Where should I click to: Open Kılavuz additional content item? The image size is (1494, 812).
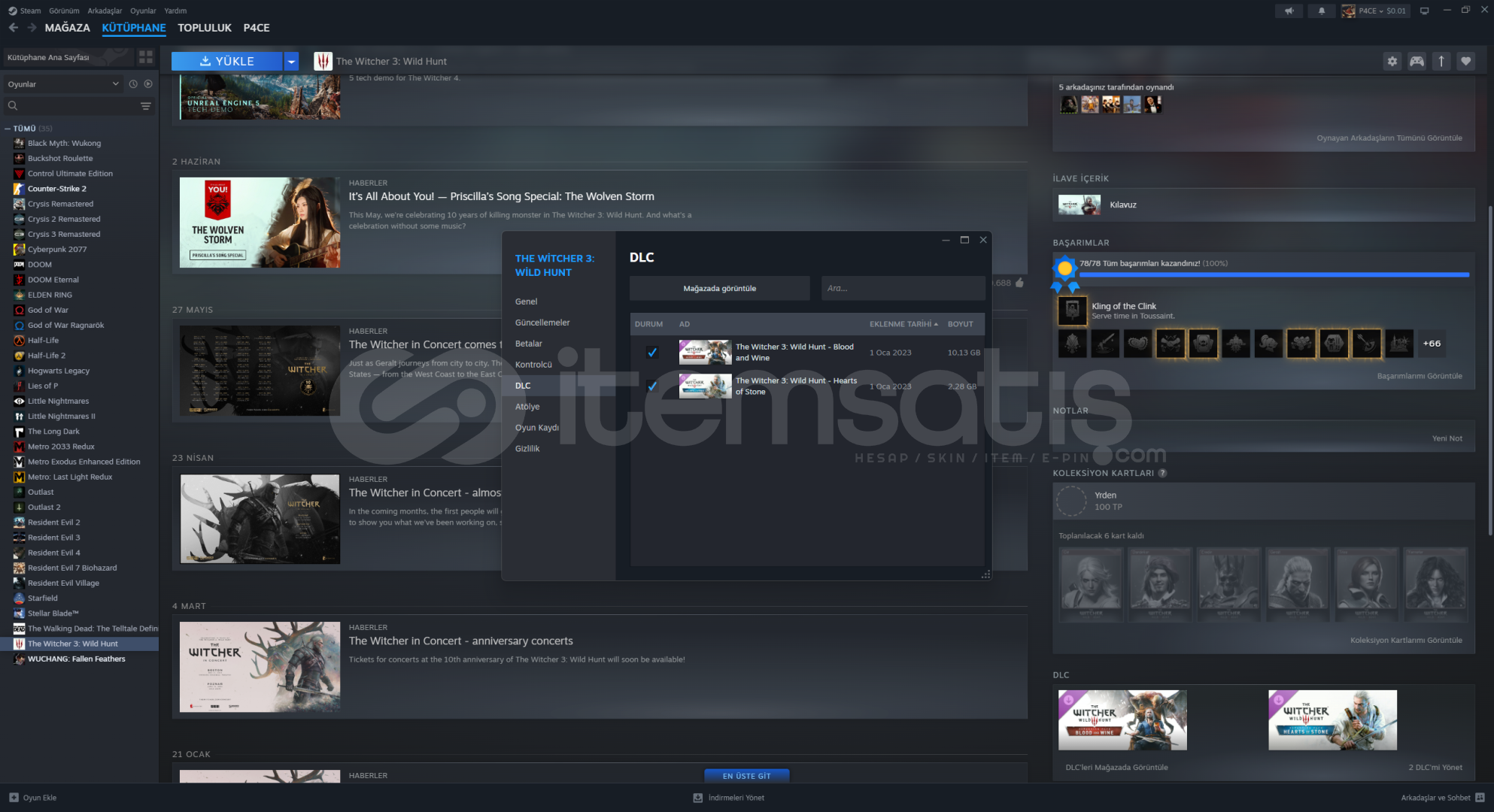1264,205
